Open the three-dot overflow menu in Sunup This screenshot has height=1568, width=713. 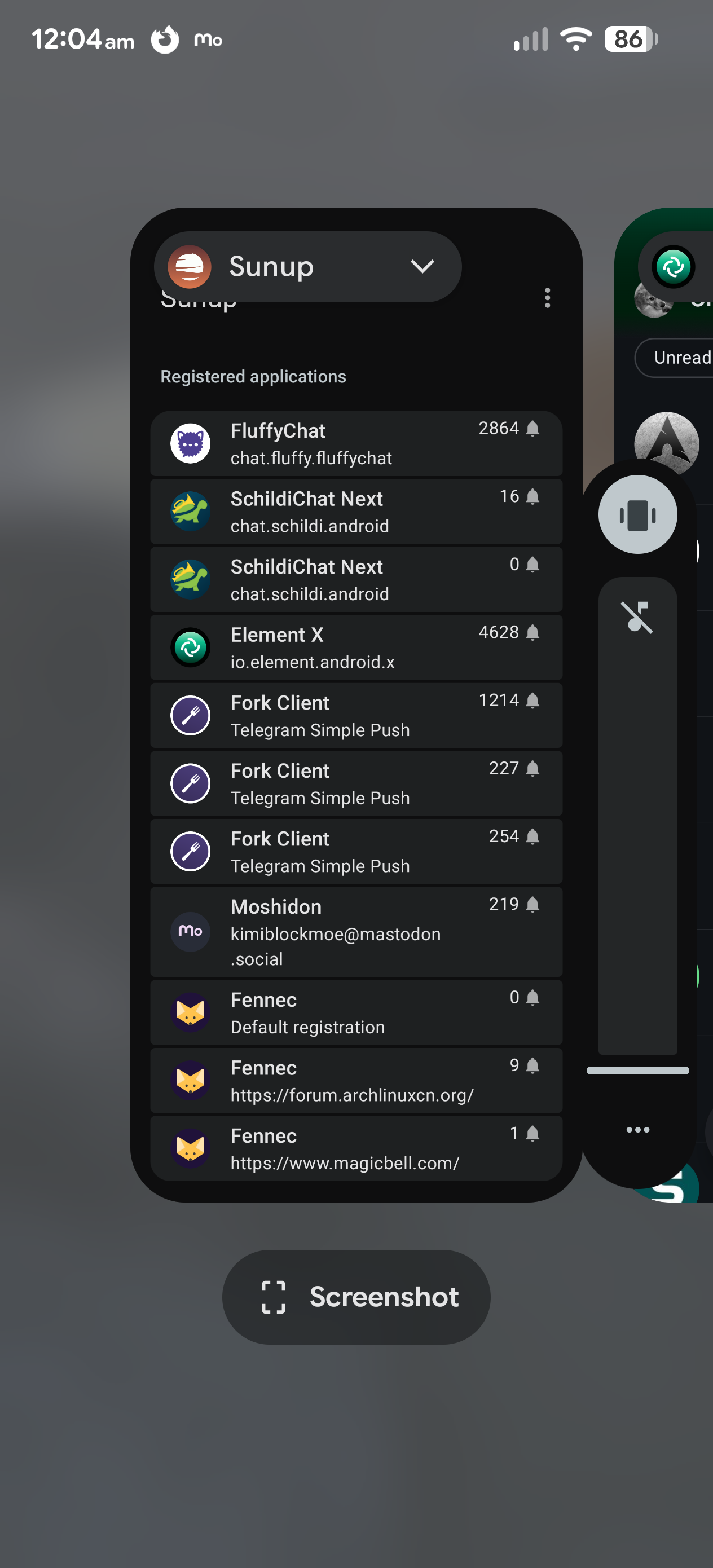click(x=547, y=298)
